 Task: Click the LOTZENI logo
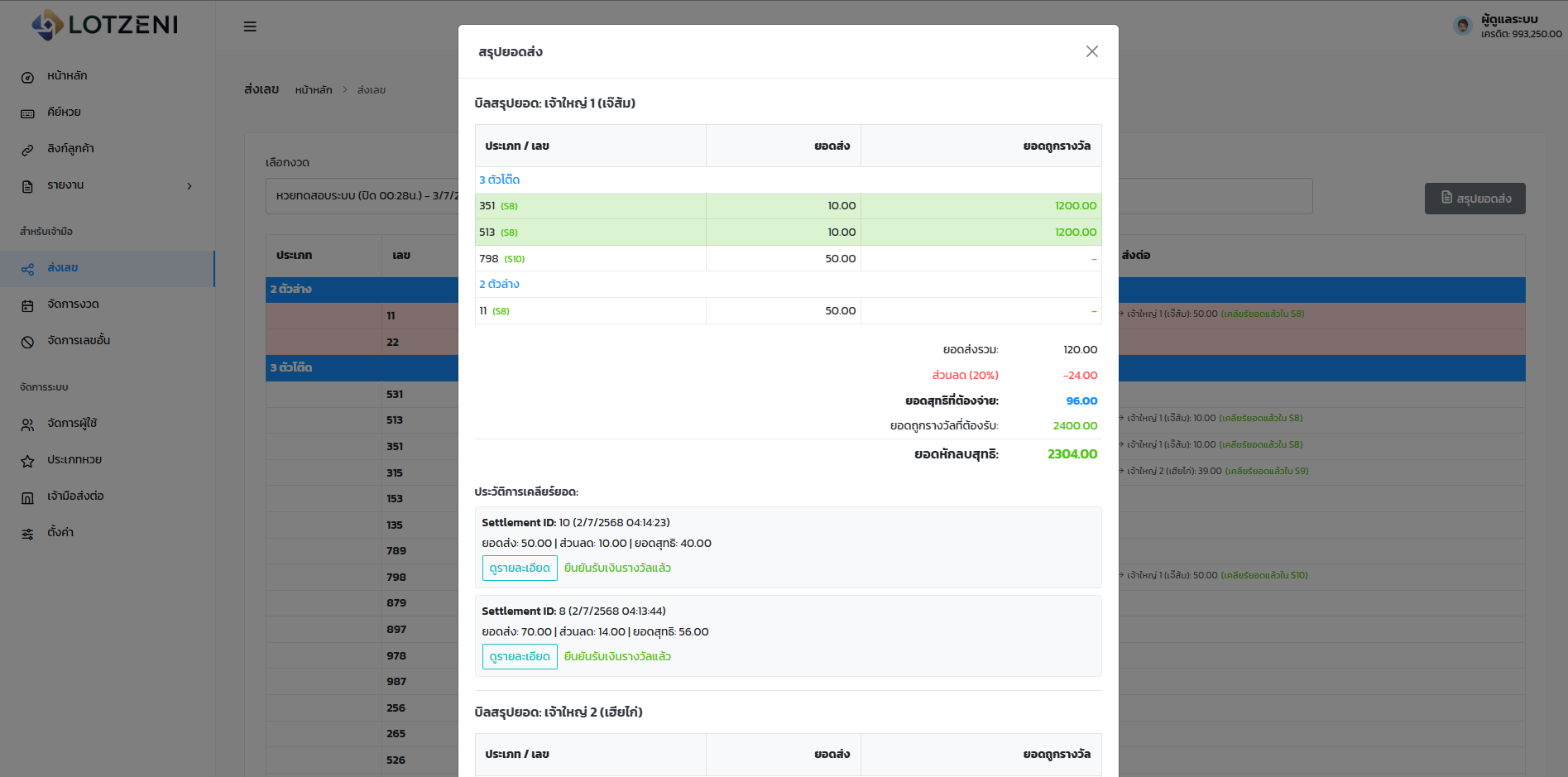(105, 25)
